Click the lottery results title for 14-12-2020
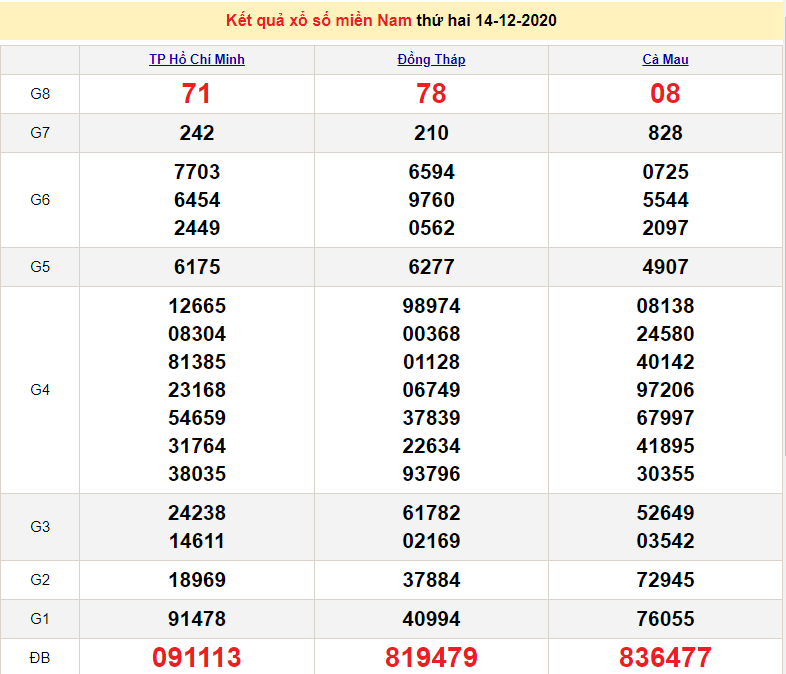This screenshot has width=786, height=674. 391,21
